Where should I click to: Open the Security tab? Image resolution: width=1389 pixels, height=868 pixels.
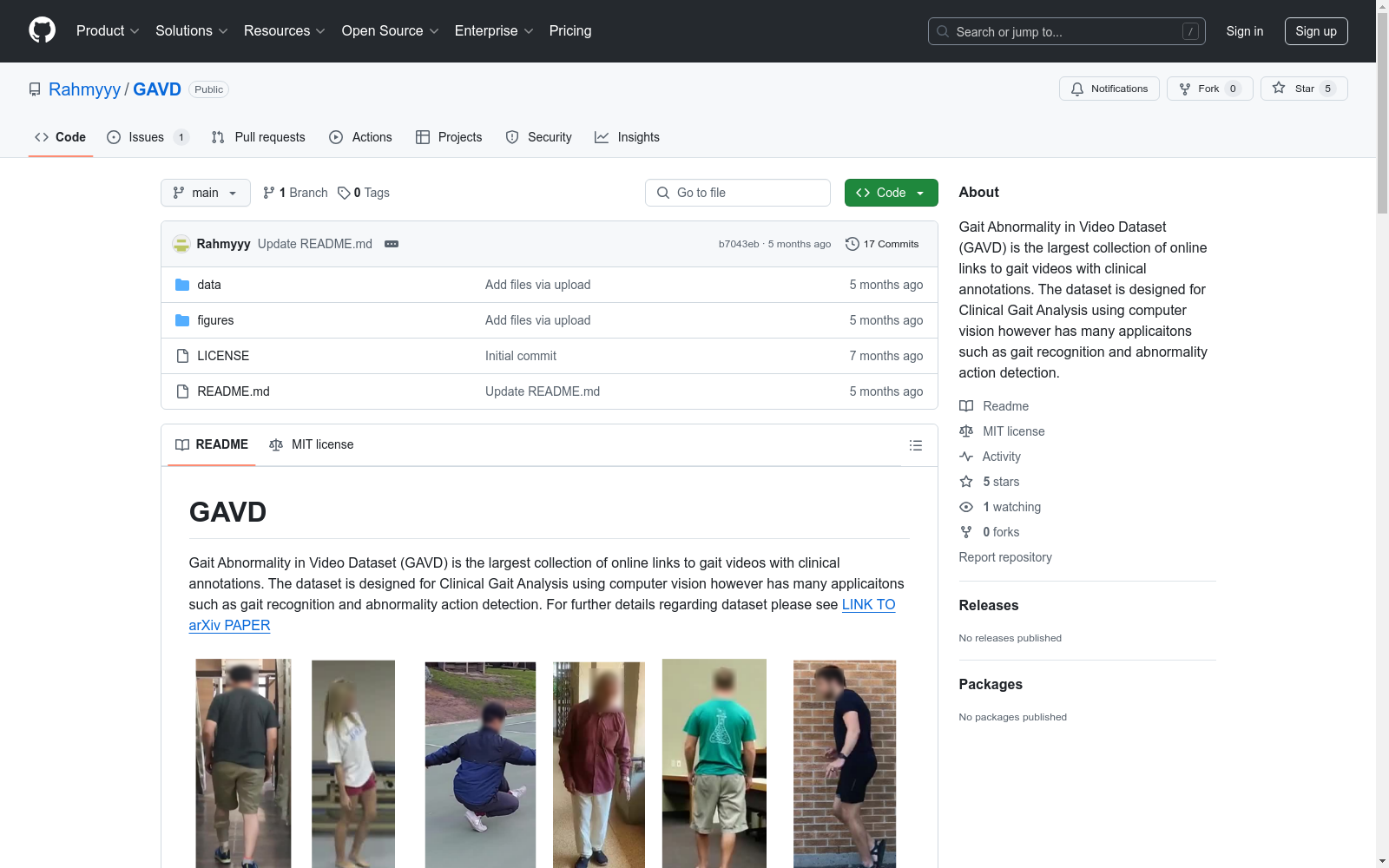coord(539,137)
